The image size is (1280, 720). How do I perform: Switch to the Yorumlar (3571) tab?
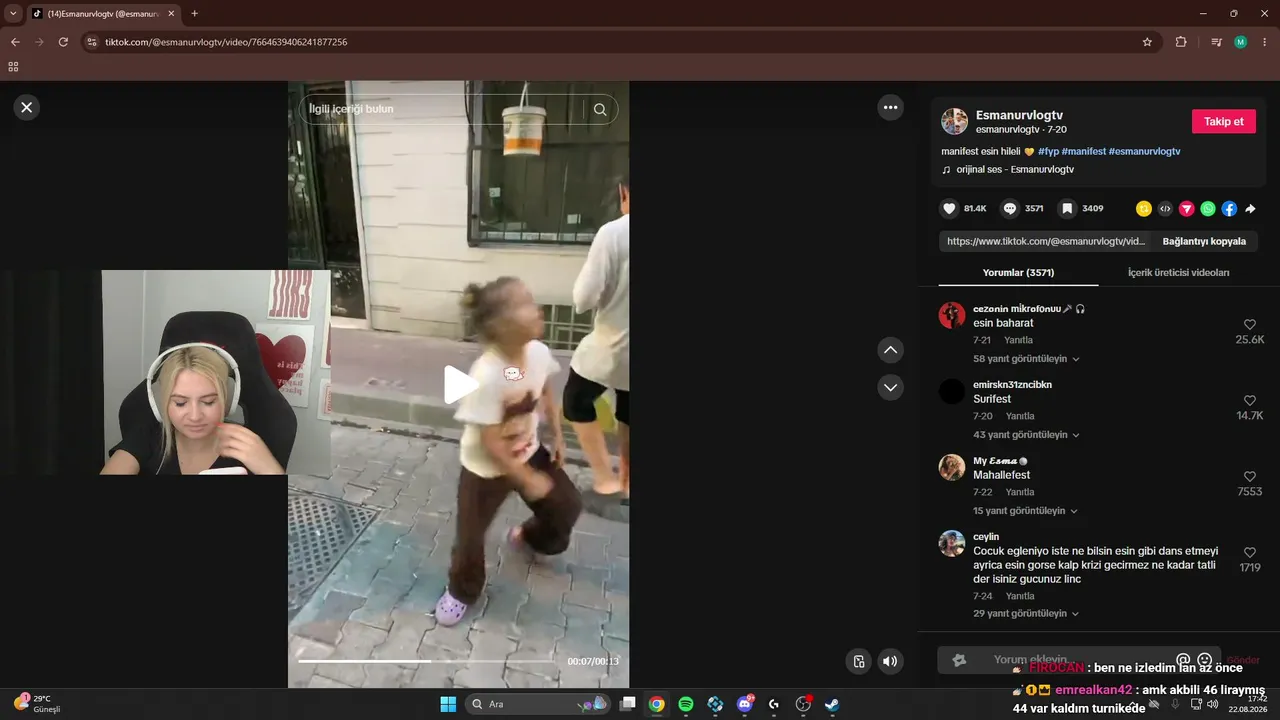pyautogui.click(x=1018, y=272)
